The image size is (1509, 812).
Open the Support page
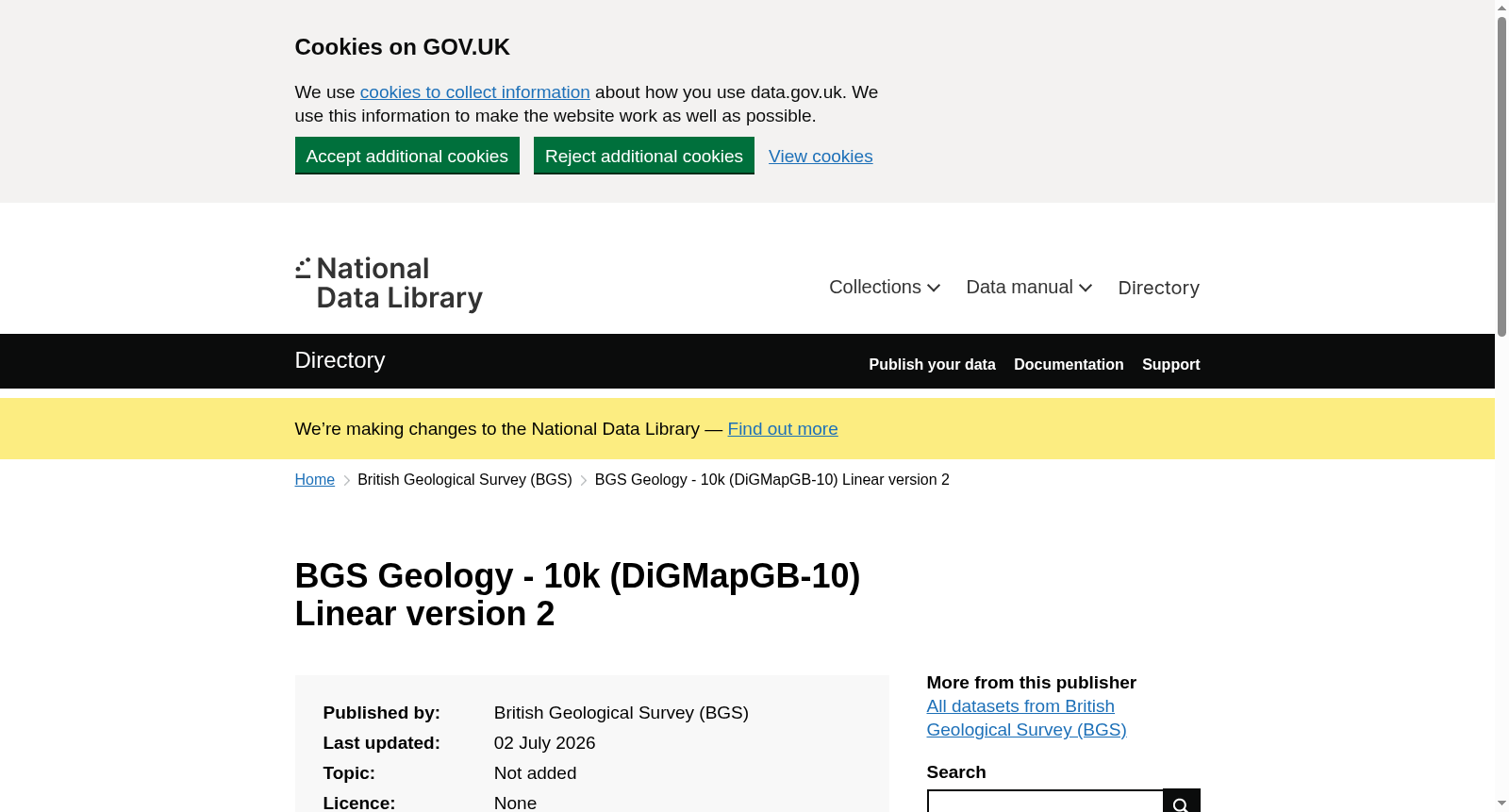[x=1170, y=365]
